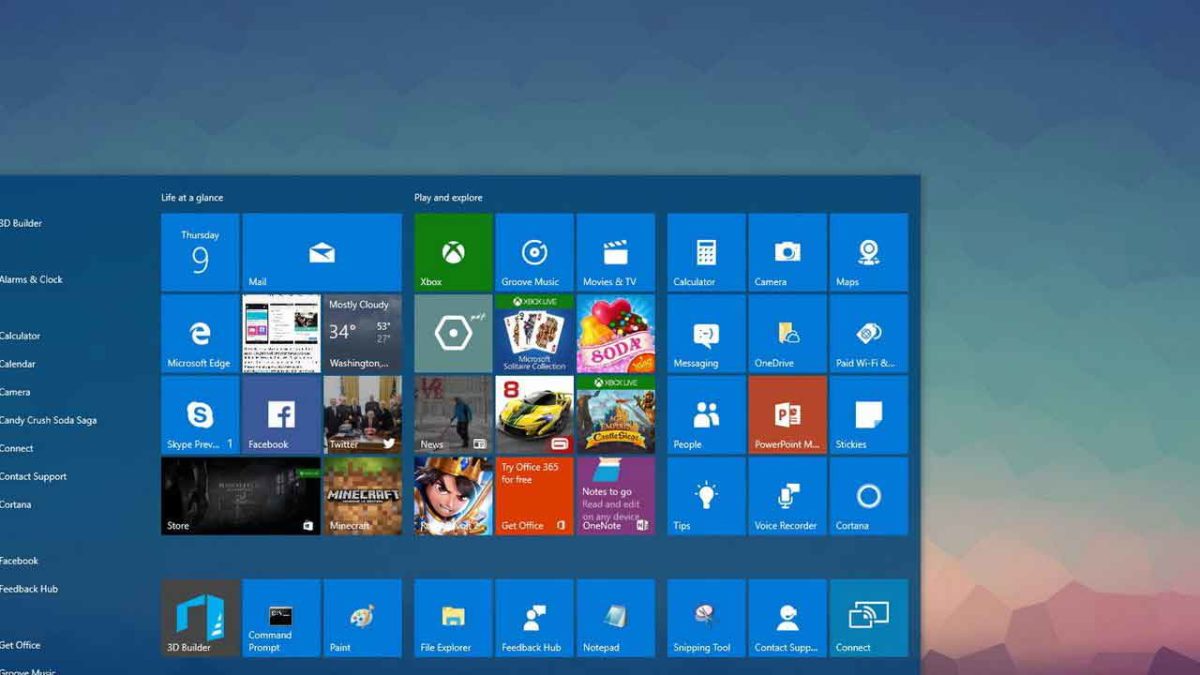Screen dimensions: 1200x675
Task: Open the Calculator tile
Action: click(x=706, y=252)
